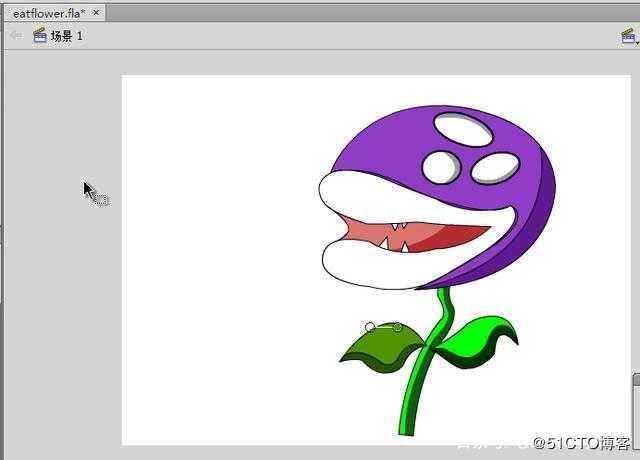Viewport: 640px width, 460px height.
Task: Click the back arrow in the edit bar
Action: click(16, 36)
